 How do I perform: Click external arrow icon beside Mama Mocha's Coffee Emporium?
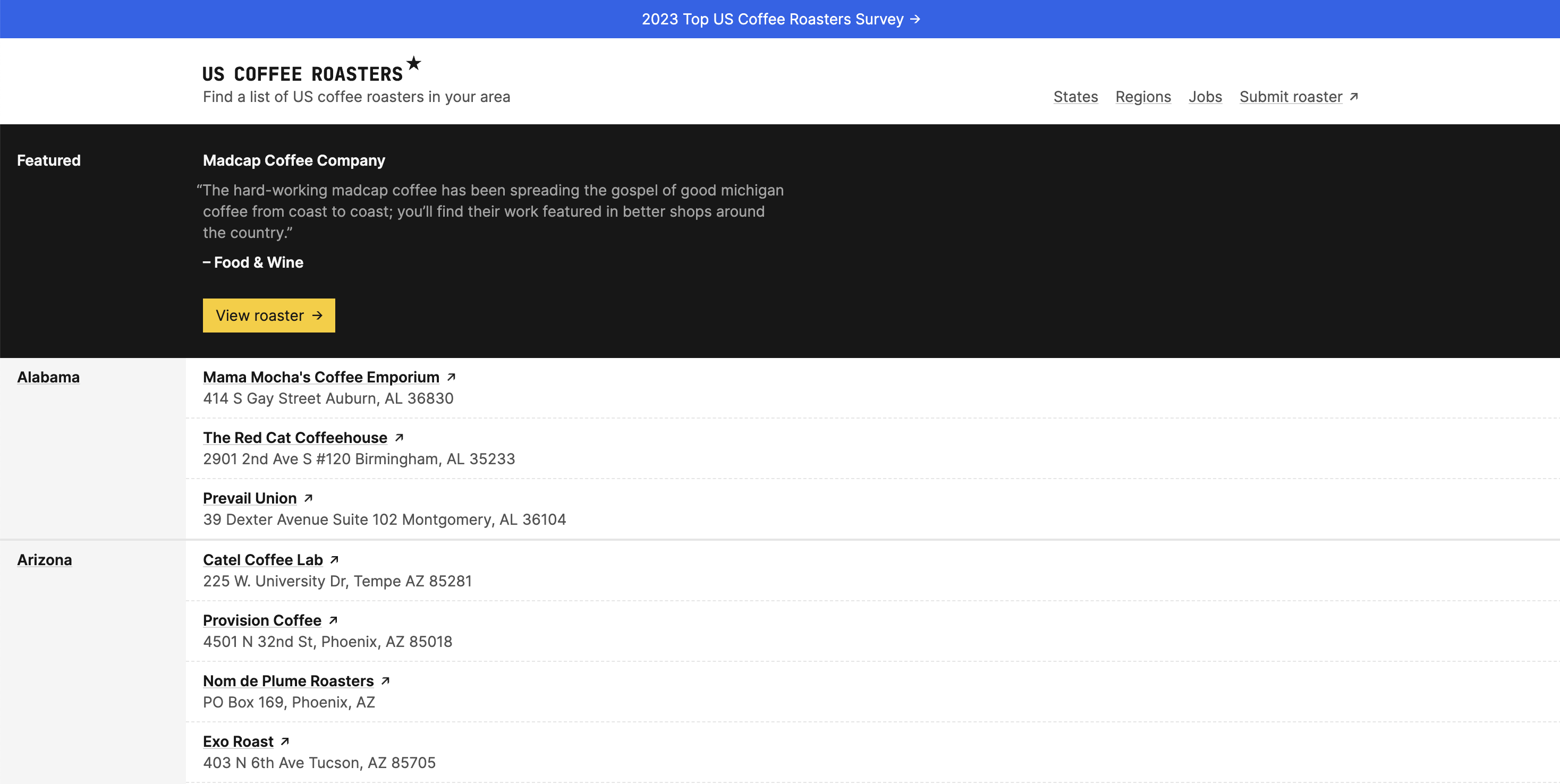pos(451,377)
